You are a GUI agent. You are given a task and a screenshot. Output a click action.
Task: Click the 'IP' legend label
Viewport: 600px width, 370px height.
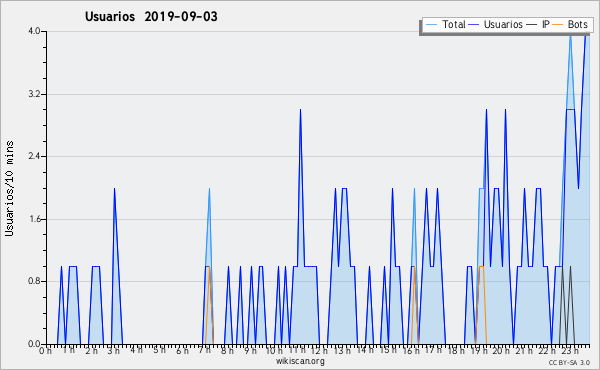point(546,24)
